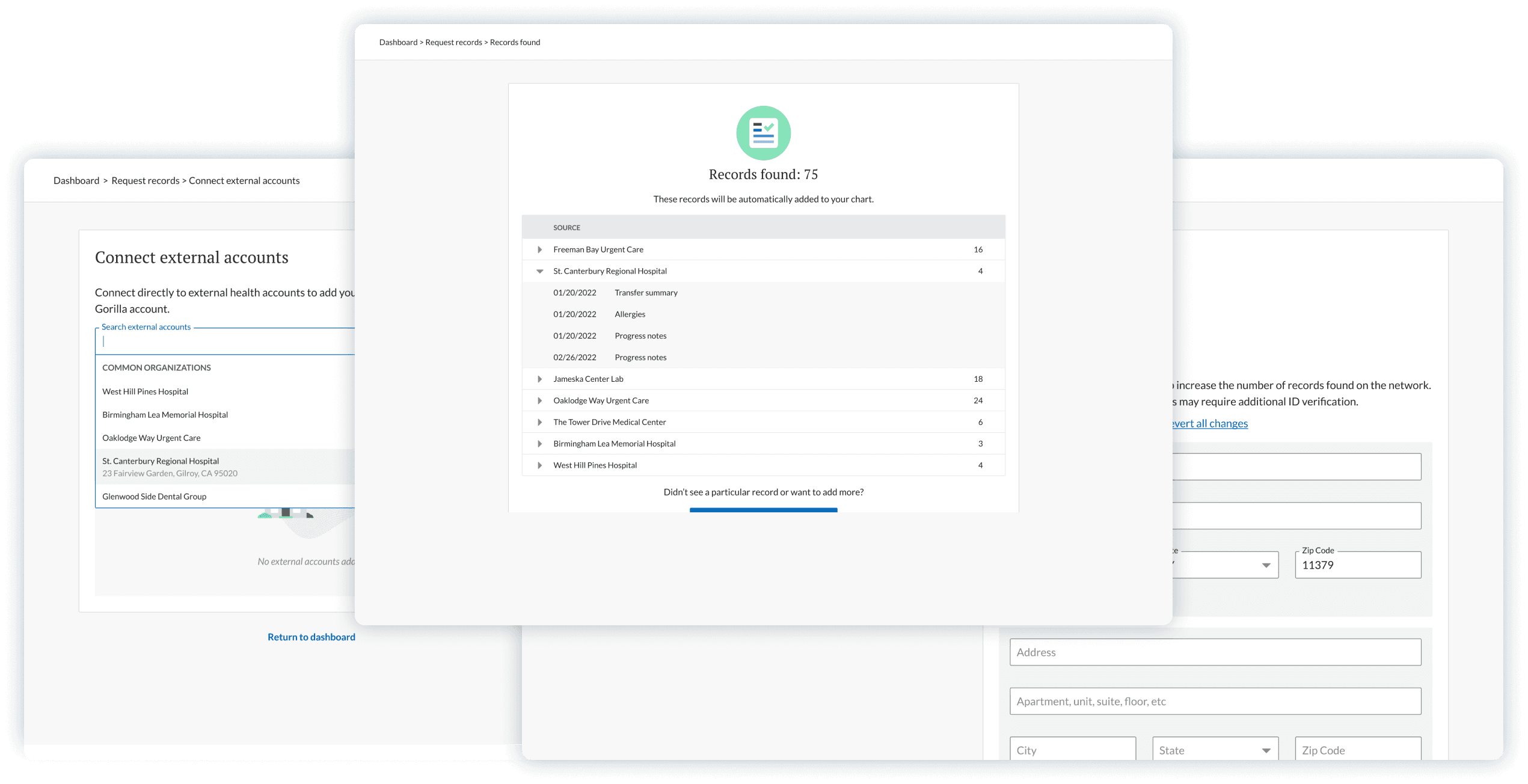Click Return to dashboard link
Screen dimensions: 1528x784
(311, 637)
